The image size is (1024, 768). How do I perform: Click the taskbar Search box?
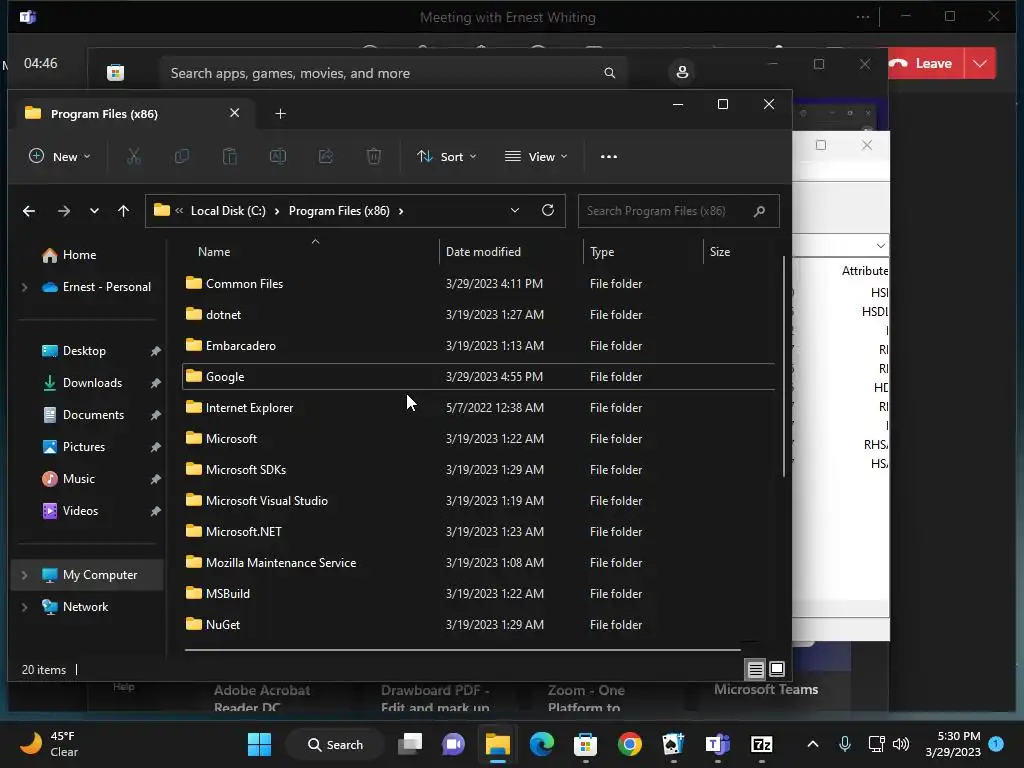point(334,744)
